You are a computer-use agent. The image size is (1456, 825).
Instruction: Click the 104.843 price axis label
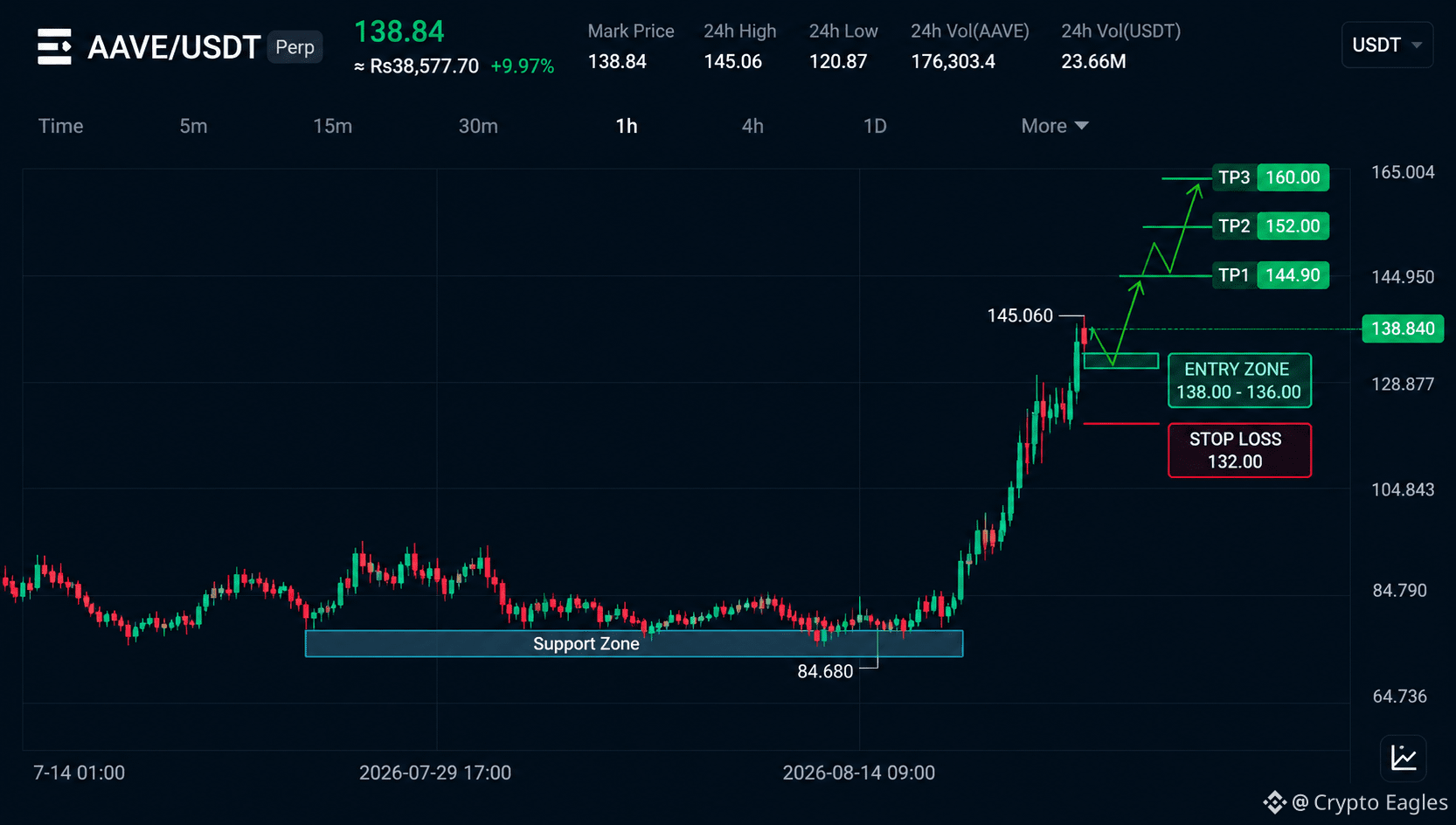tap(1403, 489)
